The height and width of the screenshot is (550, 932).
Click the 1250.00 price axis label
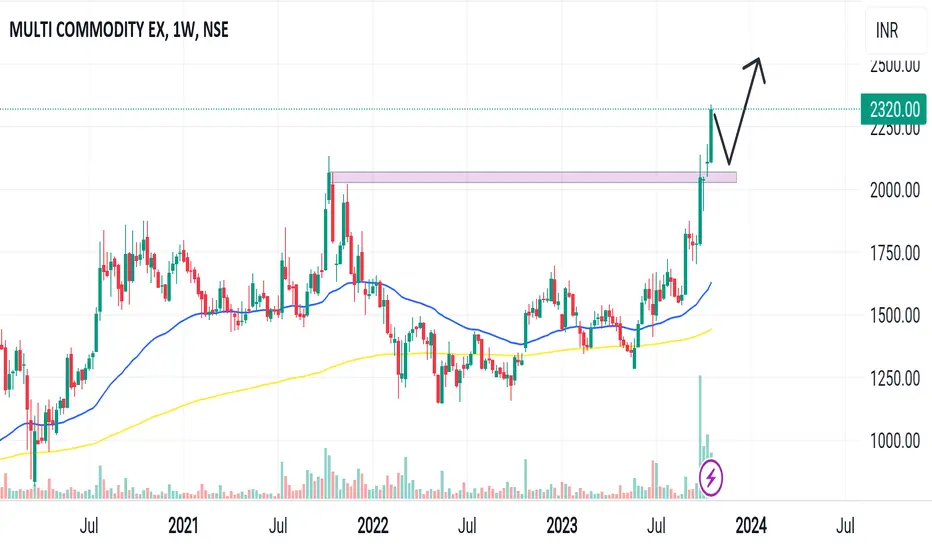click(895, 378)
